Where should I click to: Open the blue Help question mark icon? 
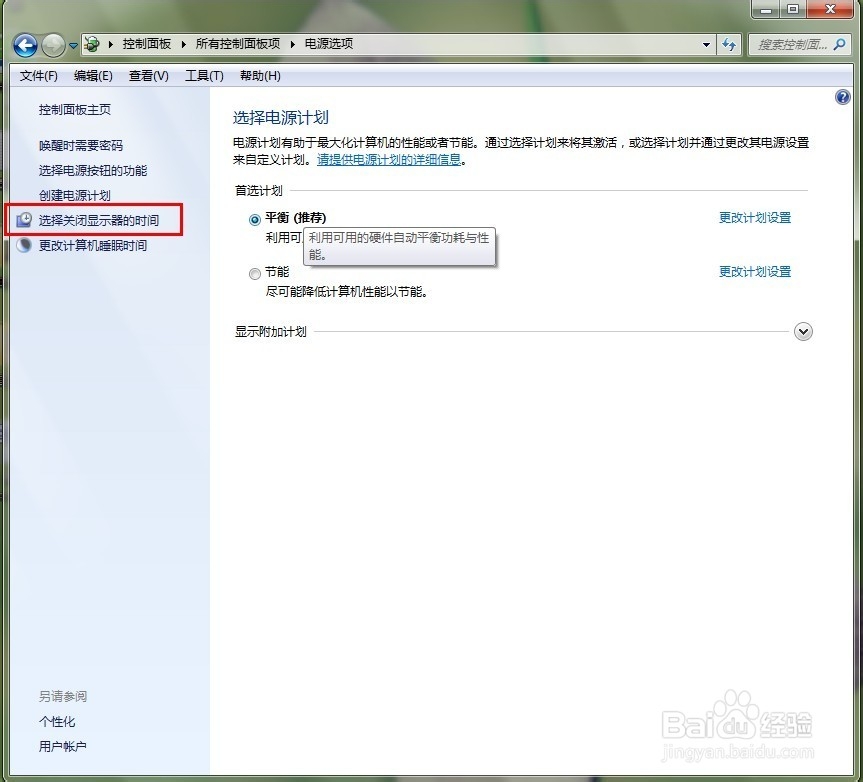coord(842,98)
